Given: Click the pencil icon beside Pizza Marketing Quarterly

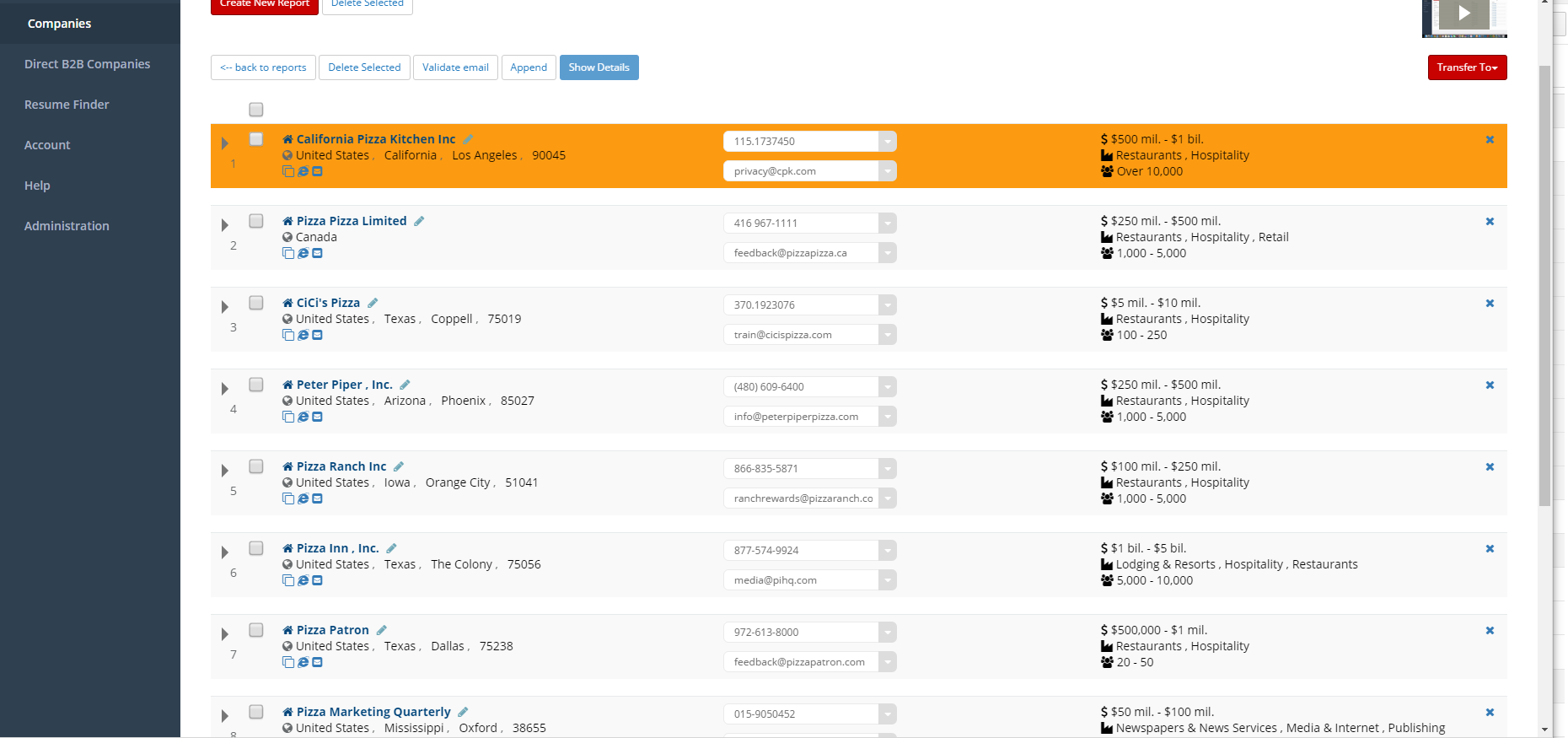Looking at the screenshot, I should tap(463, 712).
